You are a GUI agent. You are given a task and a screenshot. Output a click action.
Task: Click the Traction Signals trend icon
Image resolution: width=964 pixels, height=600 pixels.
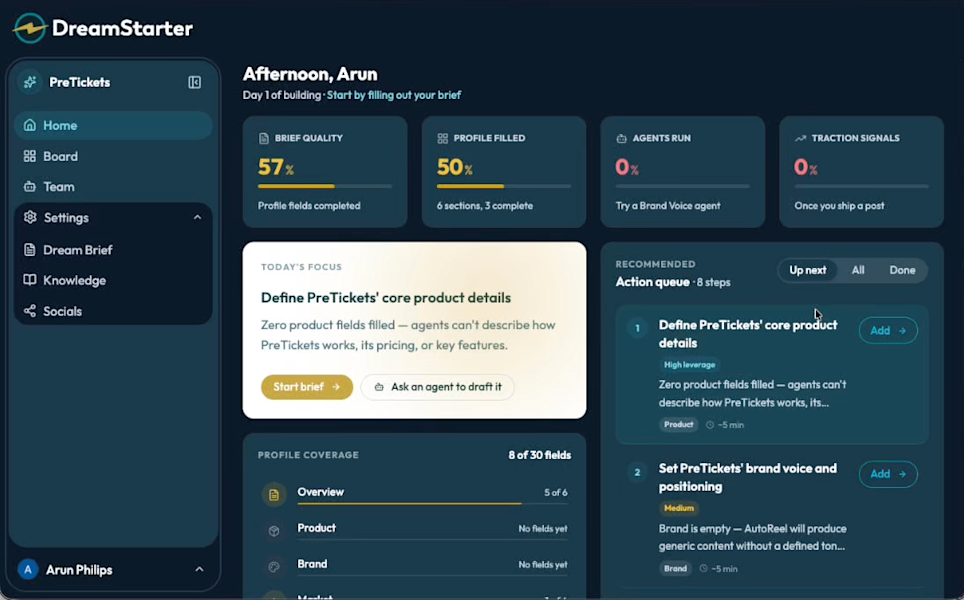(800, 138)
